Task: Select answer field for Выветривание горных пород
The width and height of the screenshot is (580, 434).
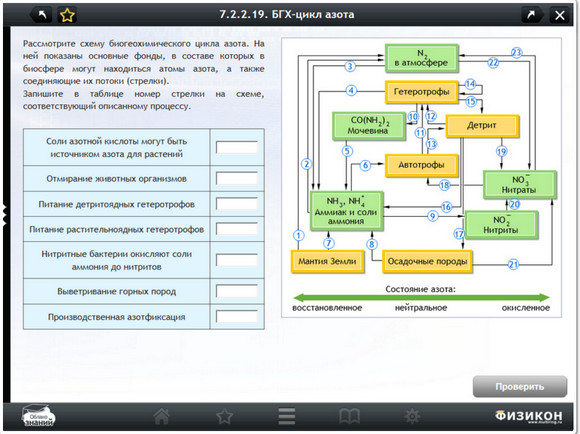Action: pyautogui.click(x=237, y=291)
